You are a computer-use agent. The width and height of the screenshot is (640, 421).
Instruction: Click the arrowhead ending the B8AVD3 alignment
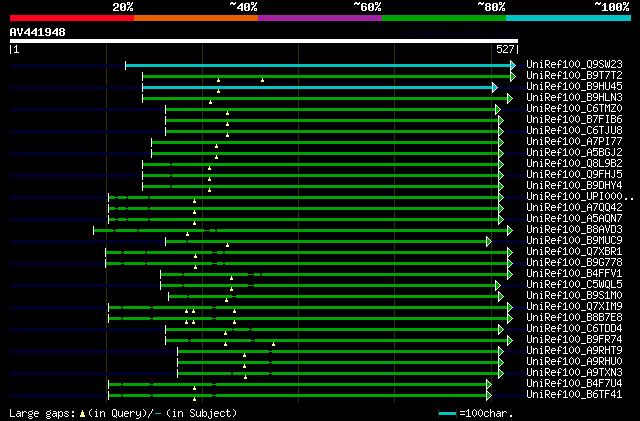[510, 231]
